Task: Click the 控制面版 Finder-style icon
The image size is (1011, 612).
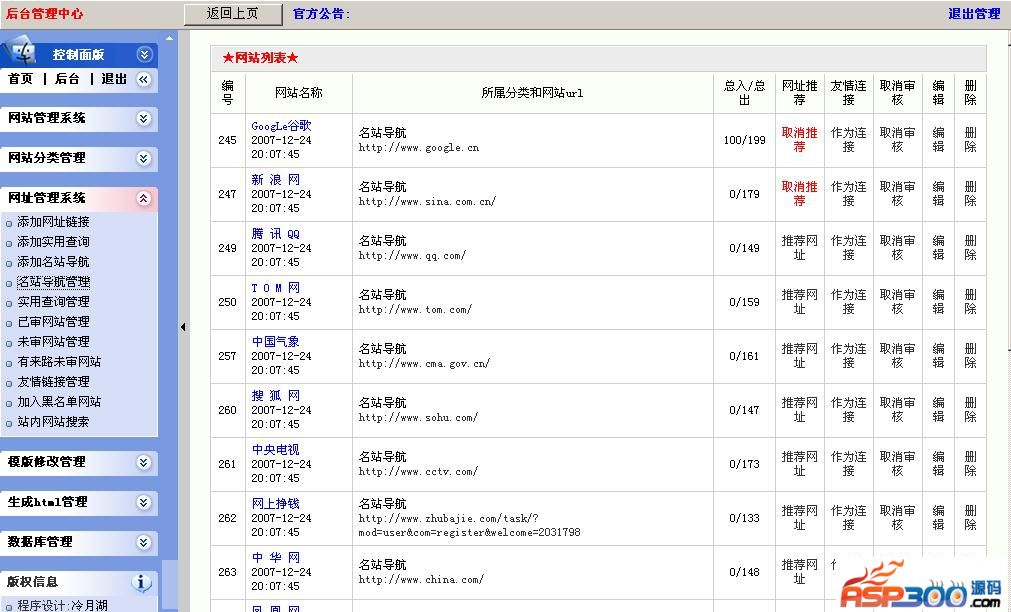Action: coord(23,53)
